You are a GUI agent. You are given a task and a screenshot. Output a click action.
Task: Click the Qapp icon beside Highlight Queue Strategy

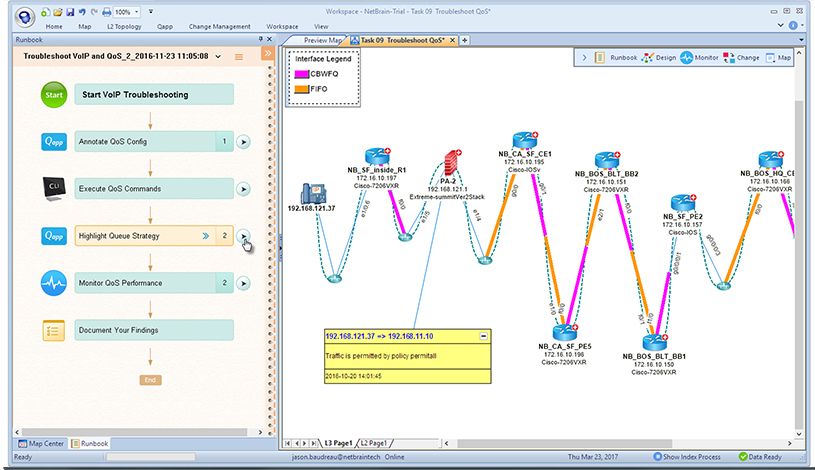[54, 236]
